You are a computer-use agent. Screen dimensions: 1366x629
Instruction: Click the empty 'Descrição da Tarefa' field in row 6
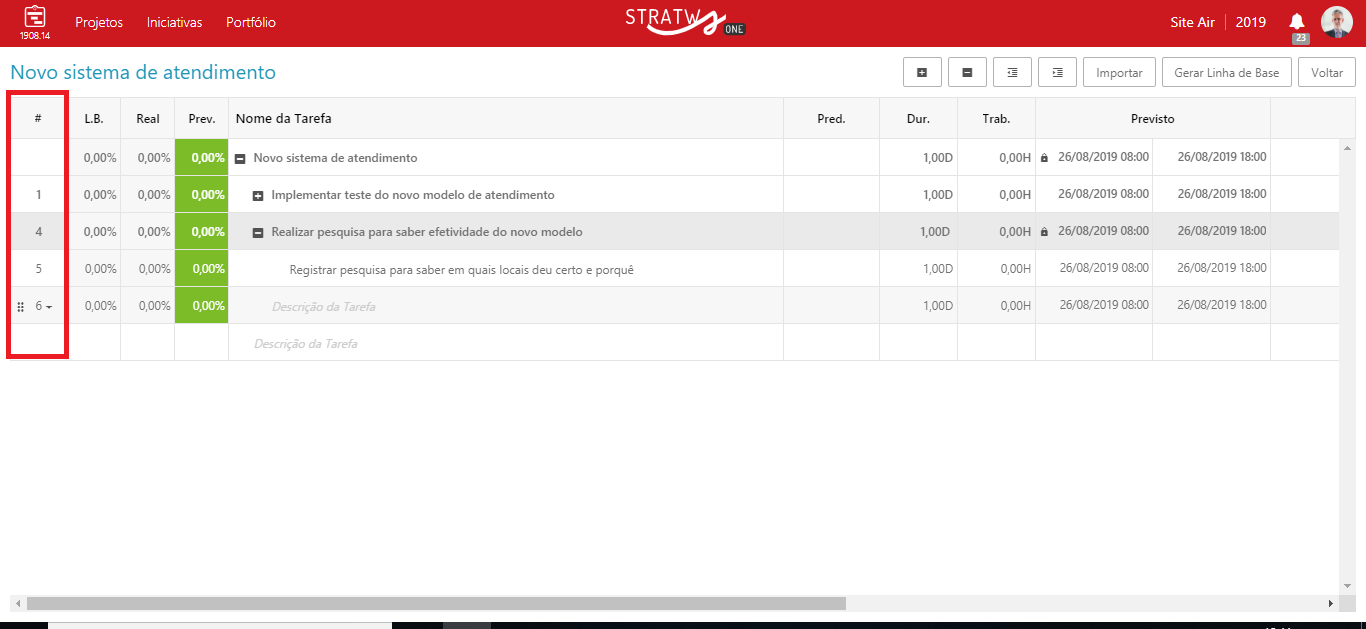point(324,307)
